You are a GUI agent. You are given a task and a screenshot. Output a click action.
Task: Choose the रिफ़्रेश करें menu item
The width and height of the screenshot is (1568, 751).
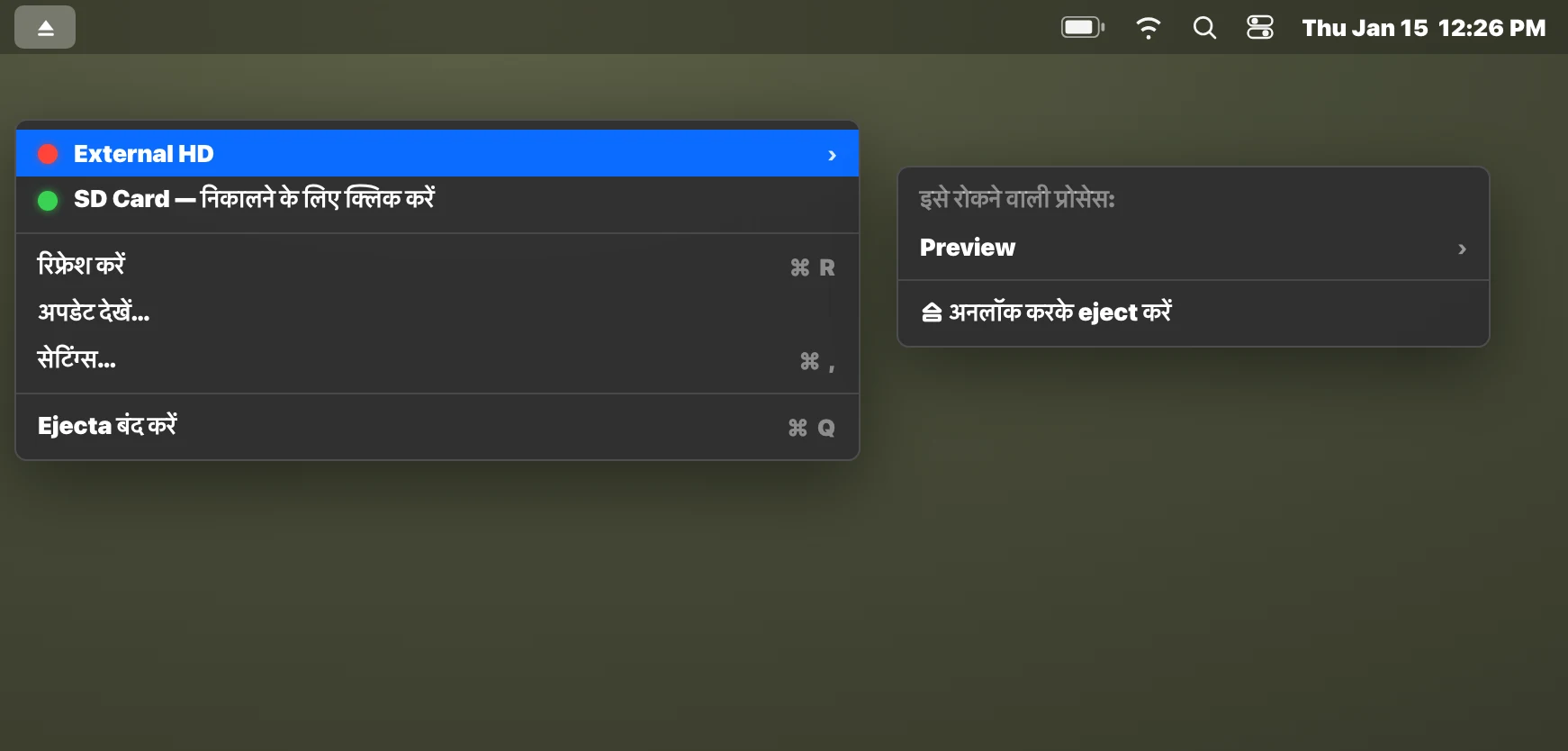click(x=437, y=267)
